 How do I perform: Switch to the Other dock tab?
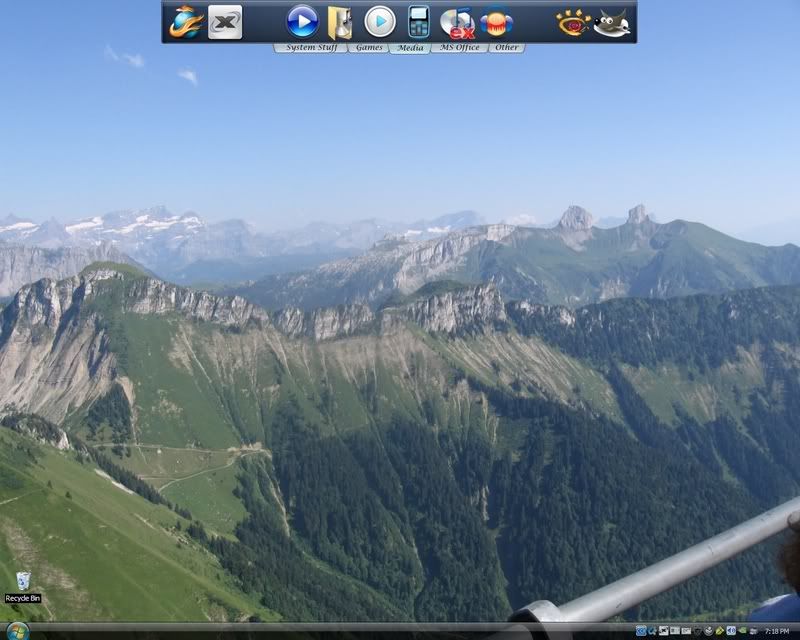pos(507,48)
